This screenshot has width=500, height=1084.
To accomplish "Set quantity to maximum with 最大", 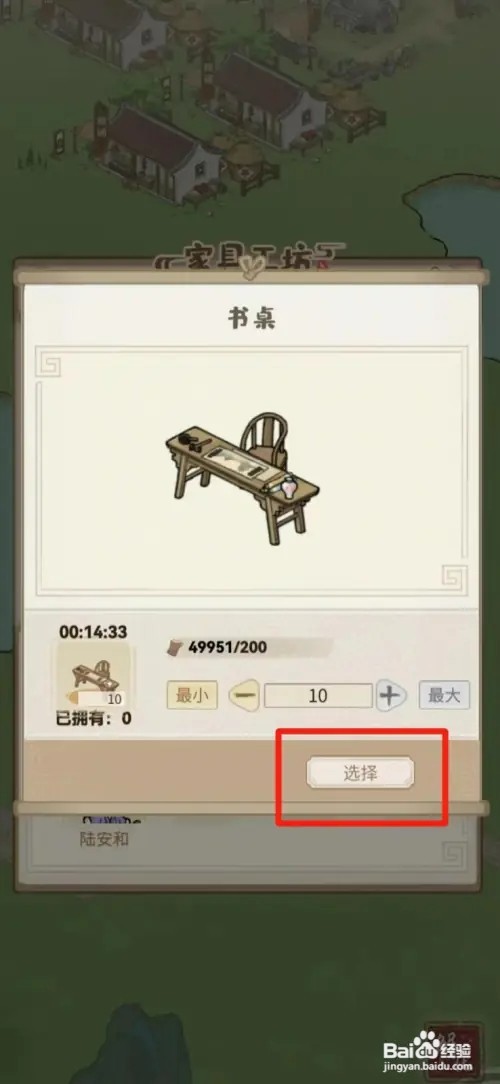I will pyautogui.click(x=444, y=695).
